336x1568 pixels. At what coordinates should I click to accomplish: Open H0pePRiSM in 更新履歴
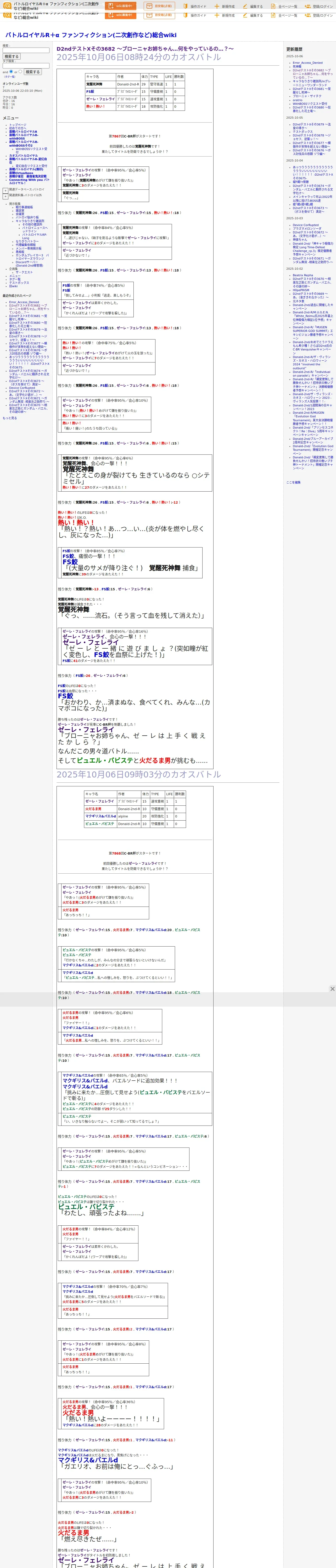(x=301, y=290)
